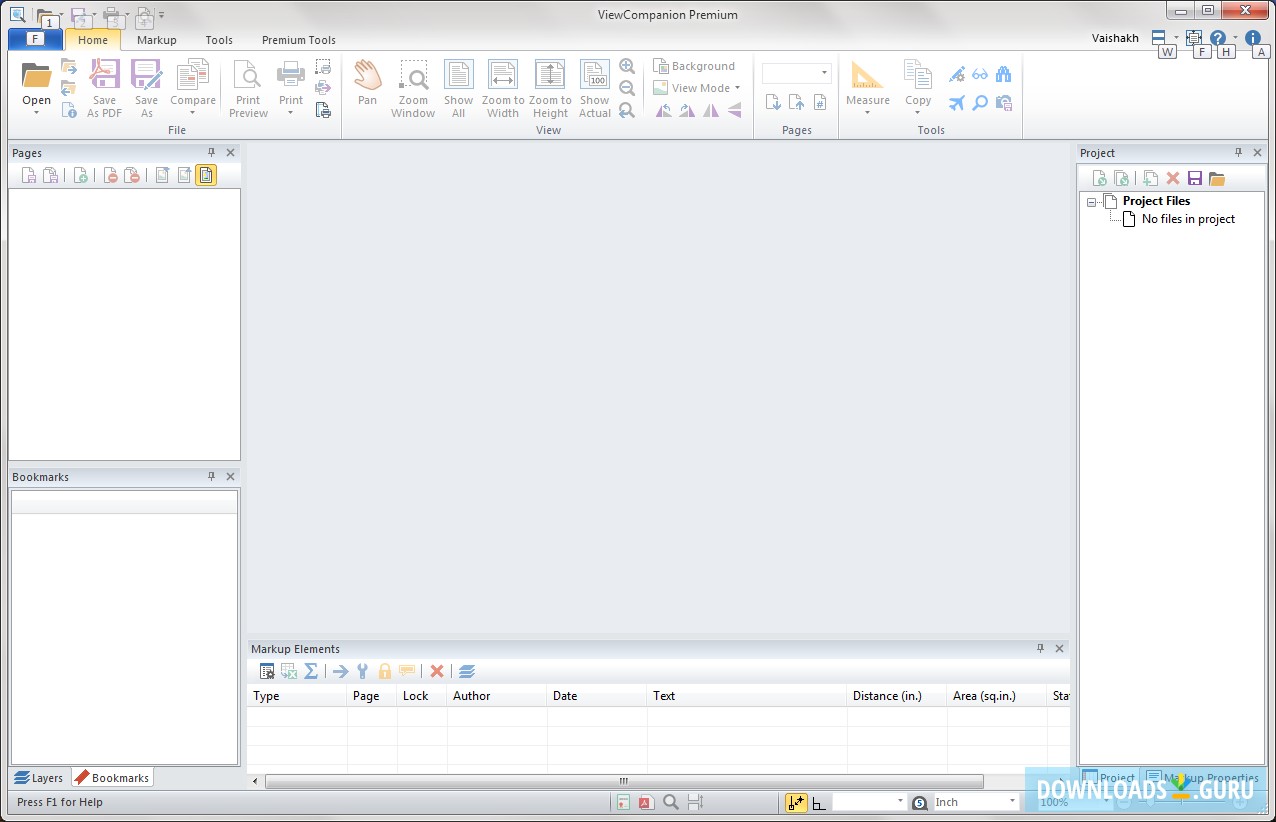Collapse the Project Files tree node
1276x822 pixels.
tap(1091, 201)
